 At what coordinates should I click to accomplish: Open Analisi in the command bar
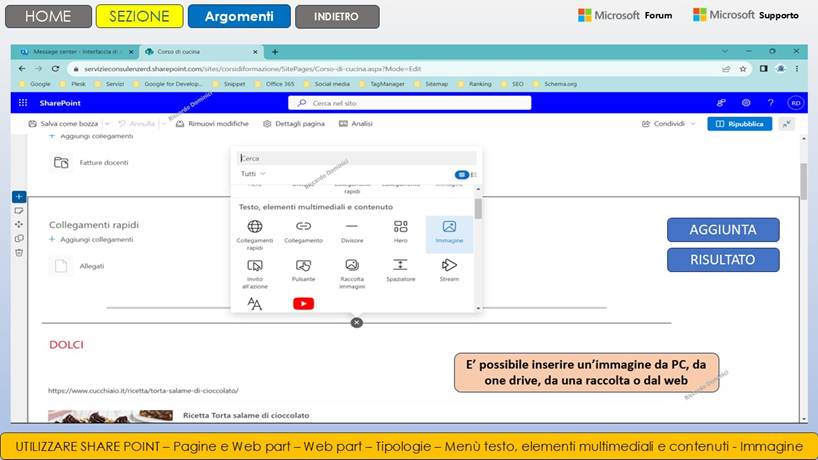coord(356,124)
